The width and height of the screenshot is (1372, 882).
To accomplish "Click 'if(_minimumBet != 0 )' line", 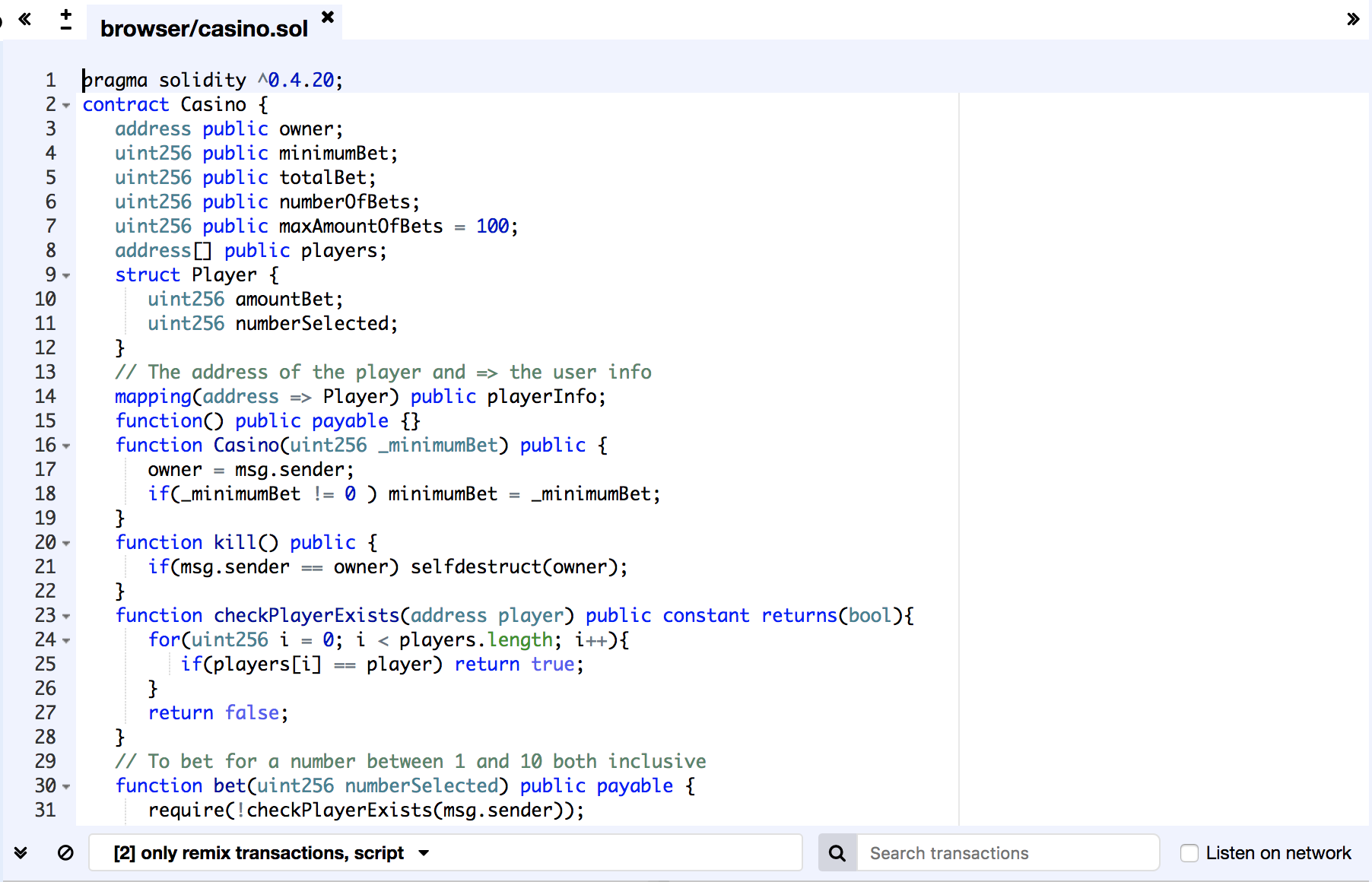I will (404, 493).
